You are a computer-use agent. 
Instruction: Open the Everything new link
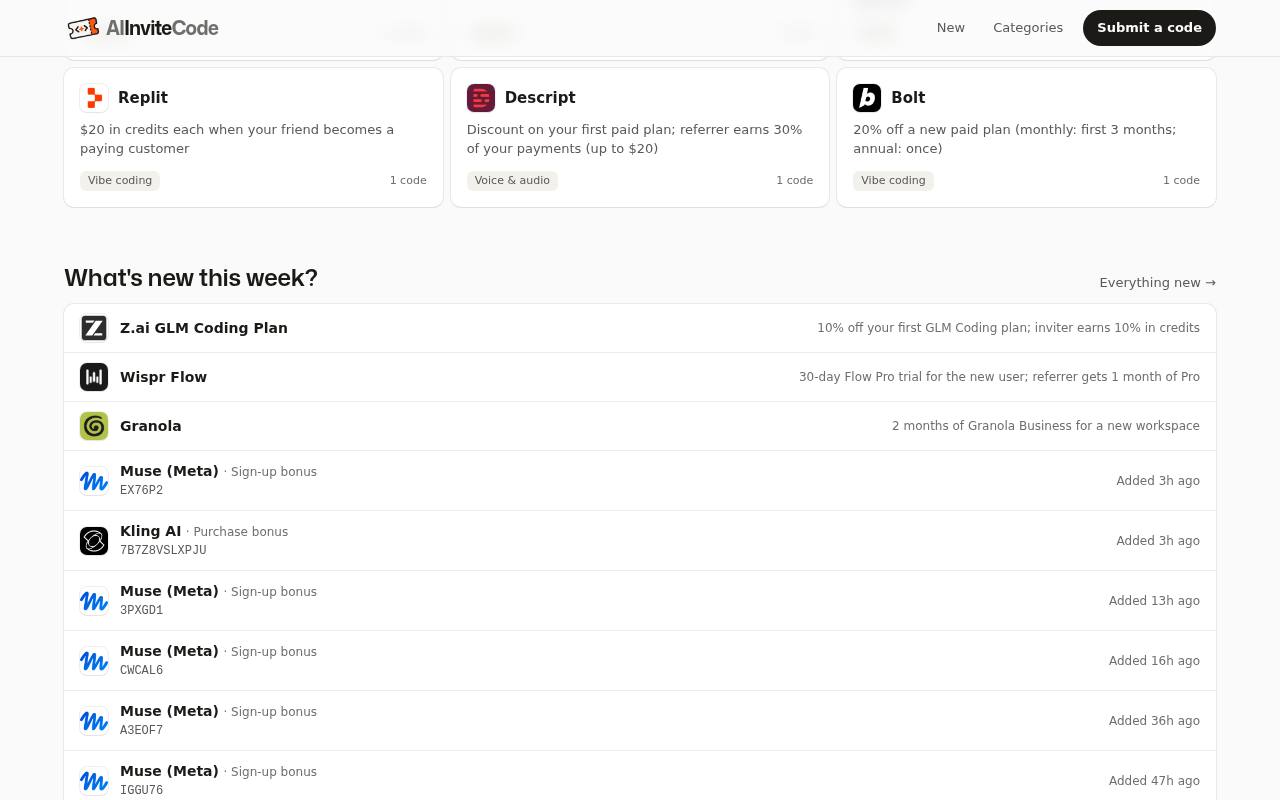(1158, 283)
